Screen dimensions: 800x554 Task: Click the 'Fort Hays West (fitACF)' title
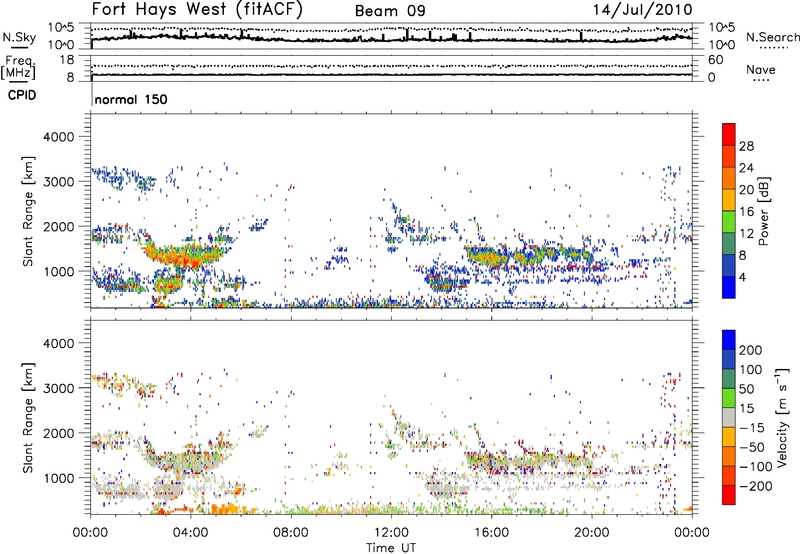click(197, 9)
